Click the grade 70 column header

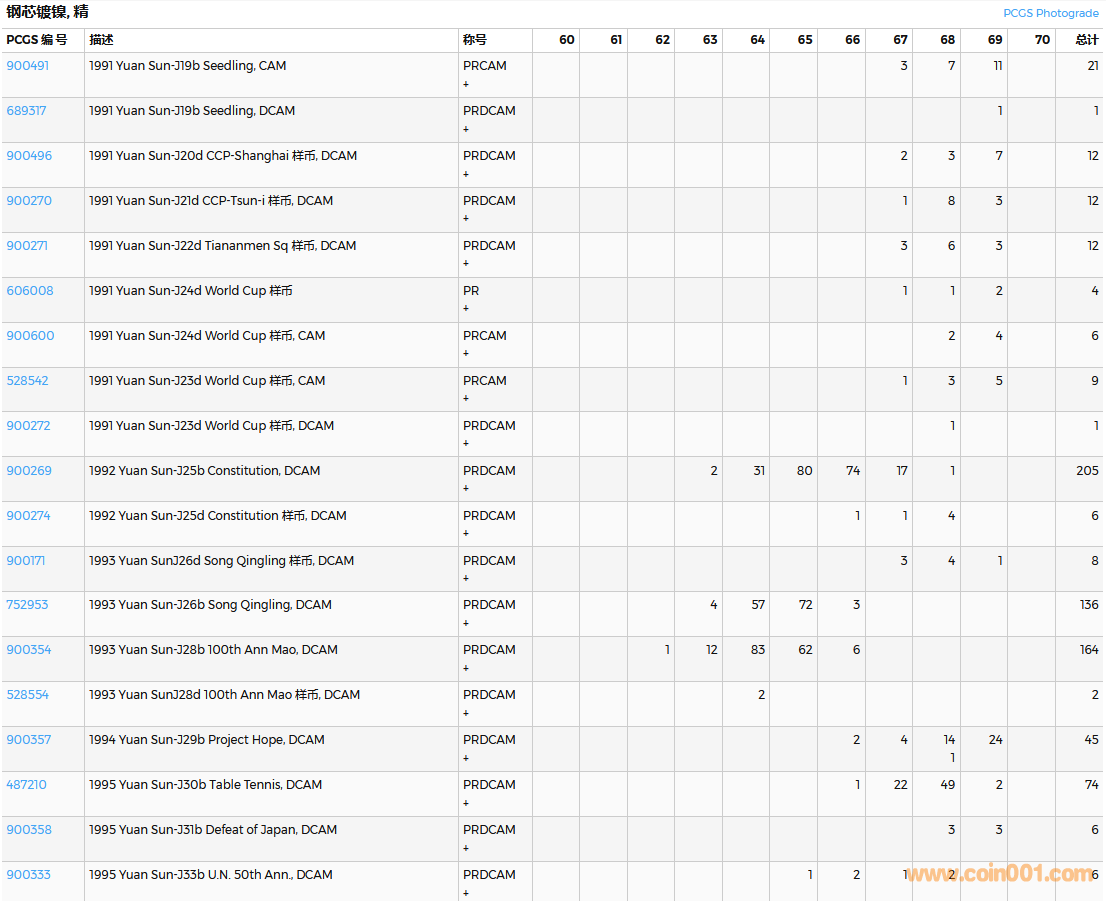(x=1042, y=40)
